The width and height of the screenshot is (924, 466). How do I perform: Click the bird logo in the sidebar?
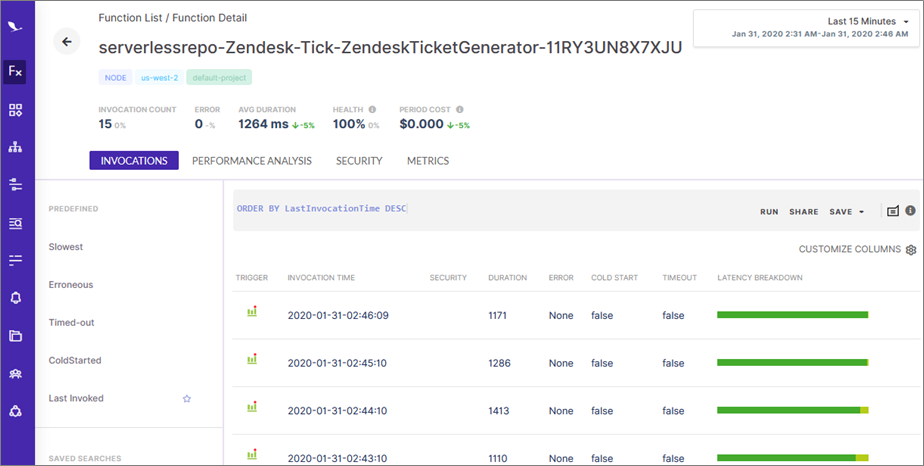pos(15,27)
